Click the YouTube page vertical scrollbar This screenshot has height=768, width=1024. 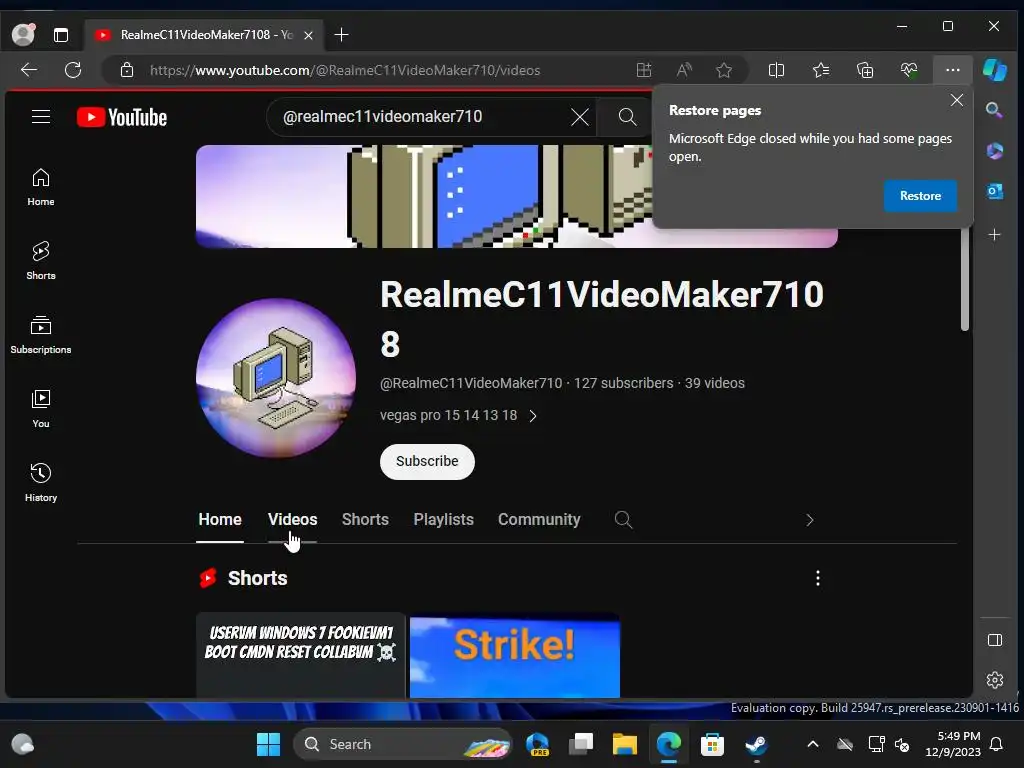(965, 280)
